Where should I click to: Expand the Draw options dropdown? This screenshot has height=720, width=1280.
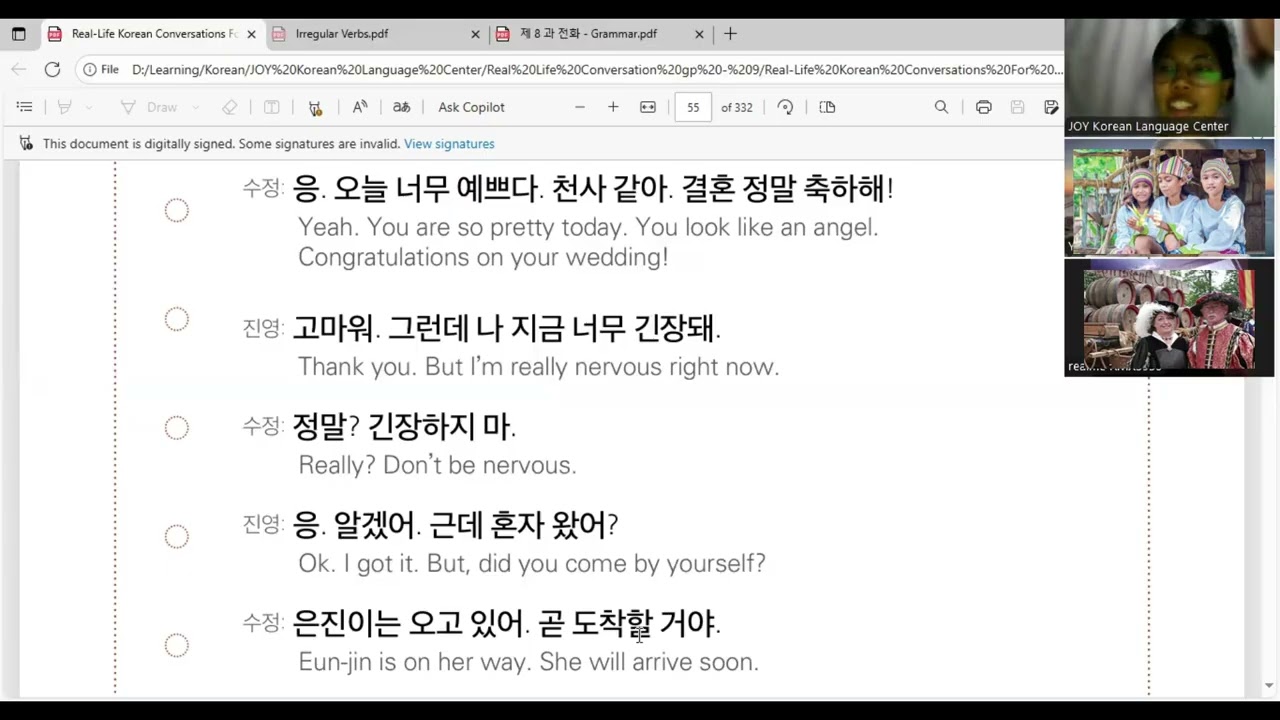pyautogui.click(x=195, y=107)
